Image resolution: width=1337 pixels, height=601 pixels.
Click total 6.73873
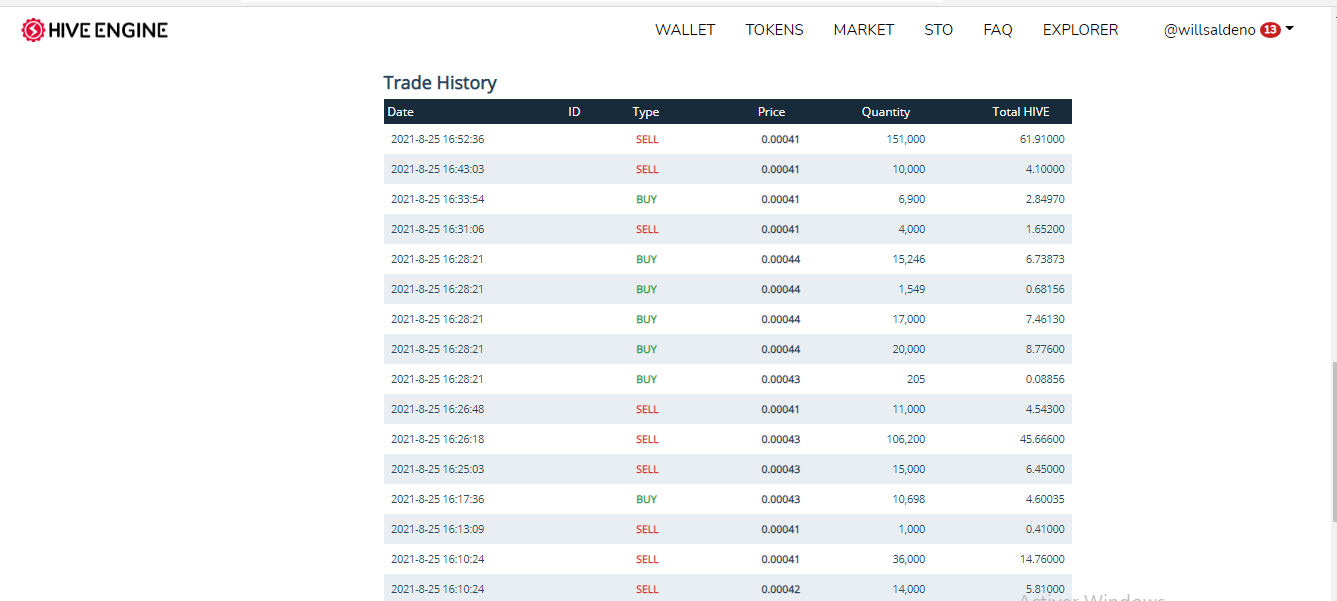point(1045,259)
